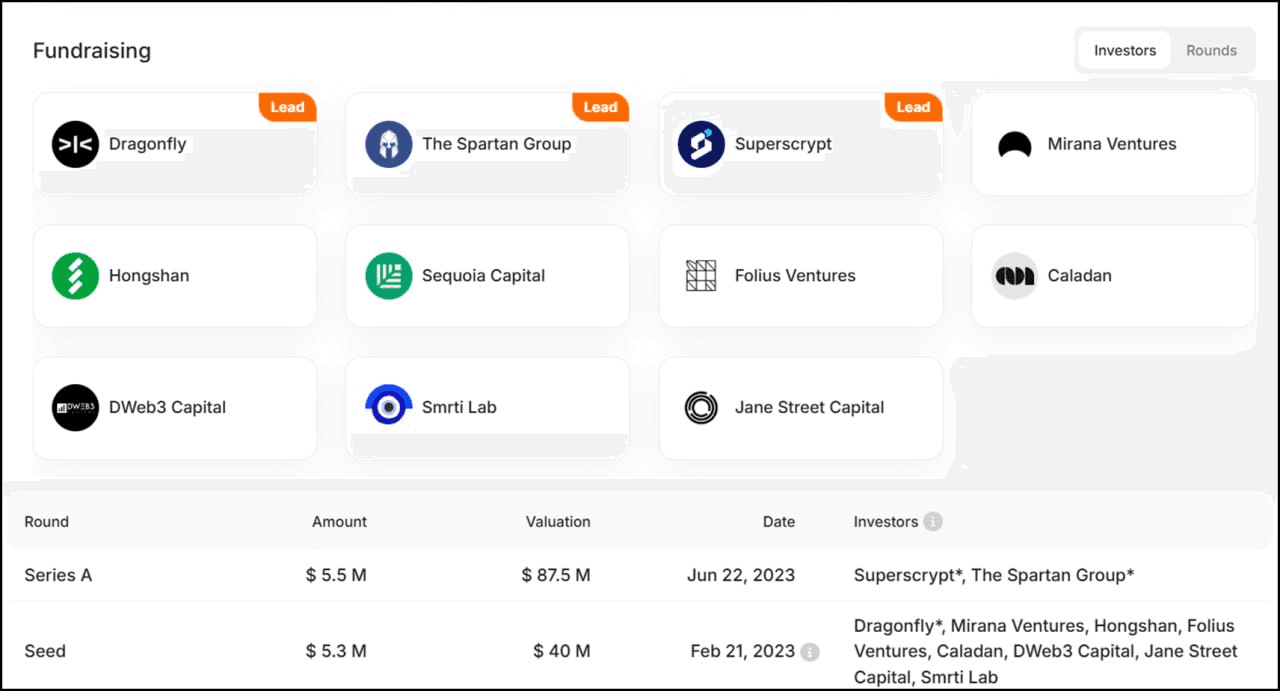The image size is (1280, 691).
Task: Click the Superscrypt logo icon
Action: [701, 144]
